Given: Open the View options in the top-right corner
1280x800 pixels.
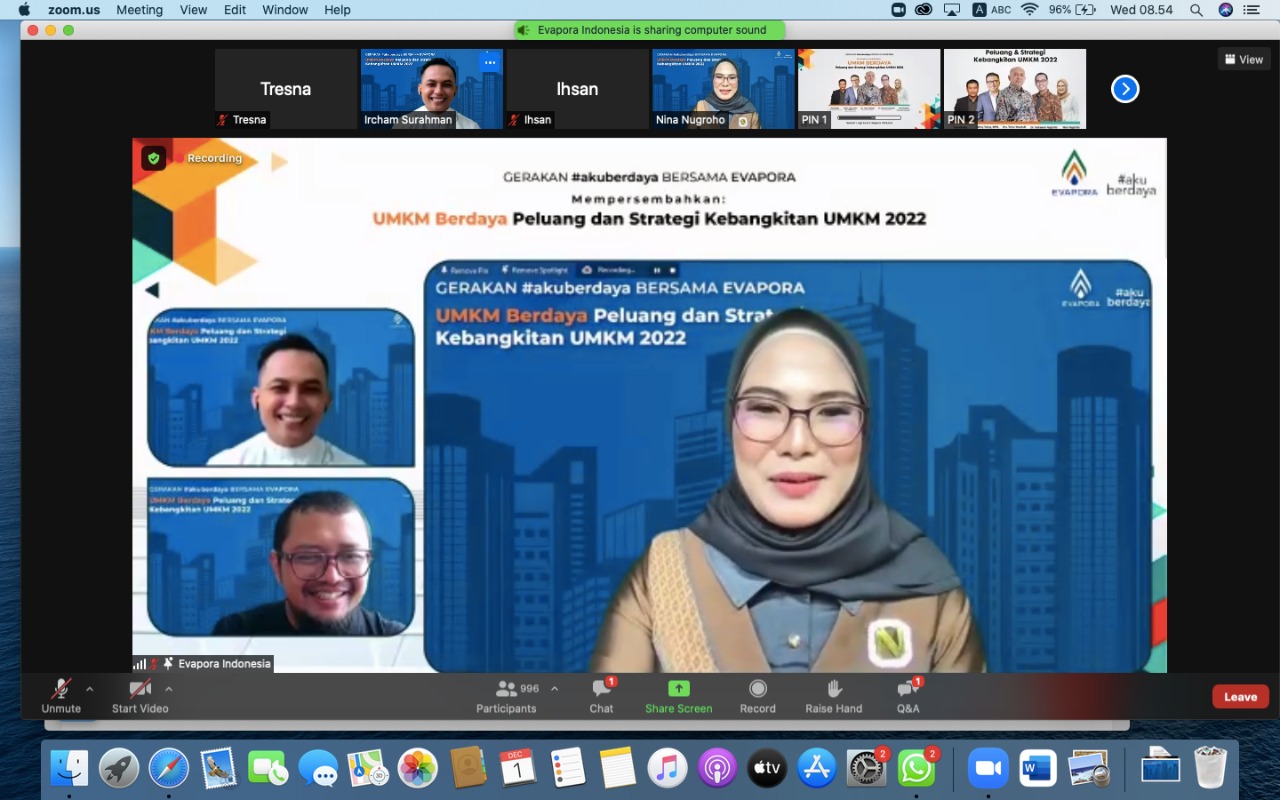Looking at the screenshot, I should [1243, 59].
